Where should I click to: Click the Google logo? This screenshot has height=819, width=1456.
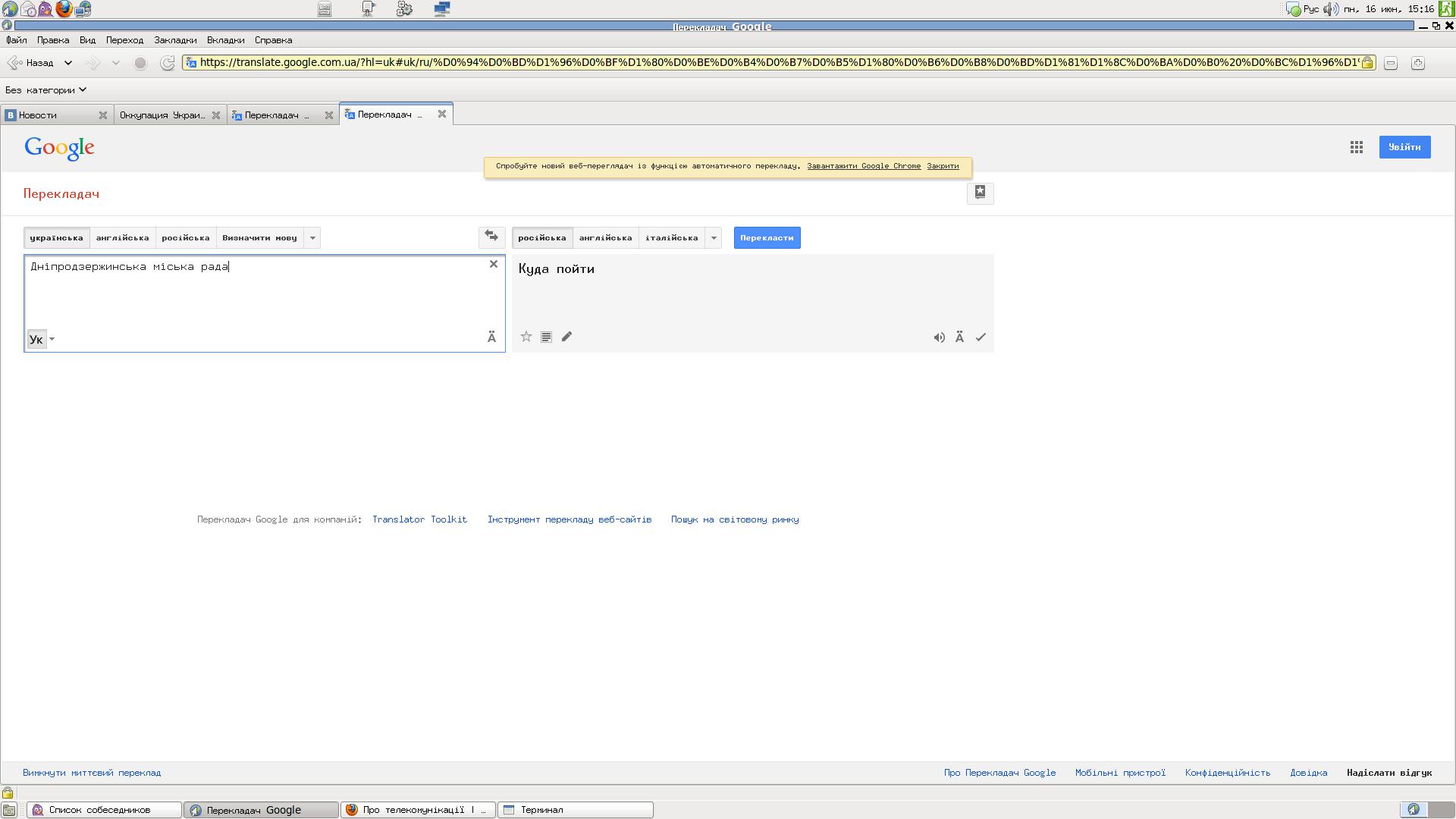pyautogui.click(x=59, y=149)
